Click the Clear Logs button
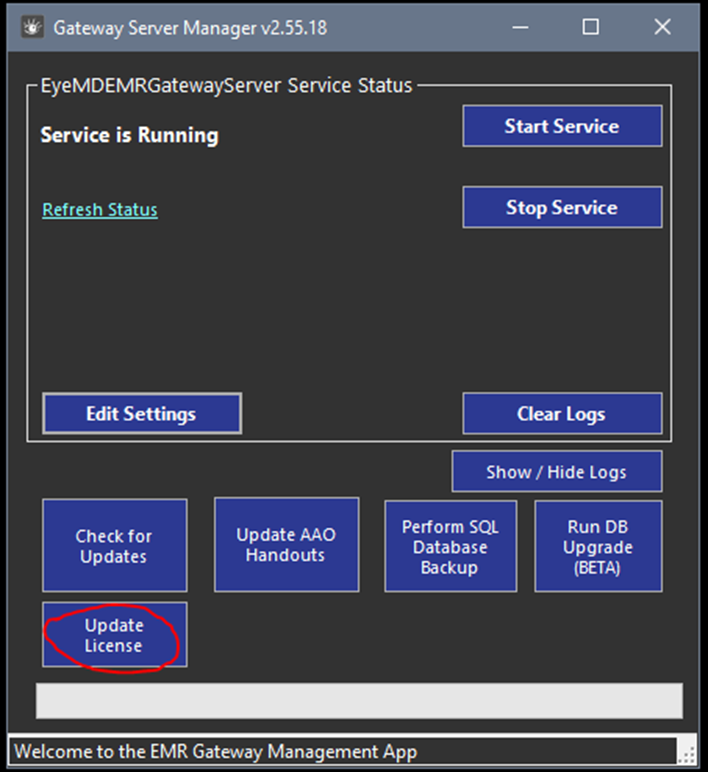708x772 pixels. click(561, 414)
